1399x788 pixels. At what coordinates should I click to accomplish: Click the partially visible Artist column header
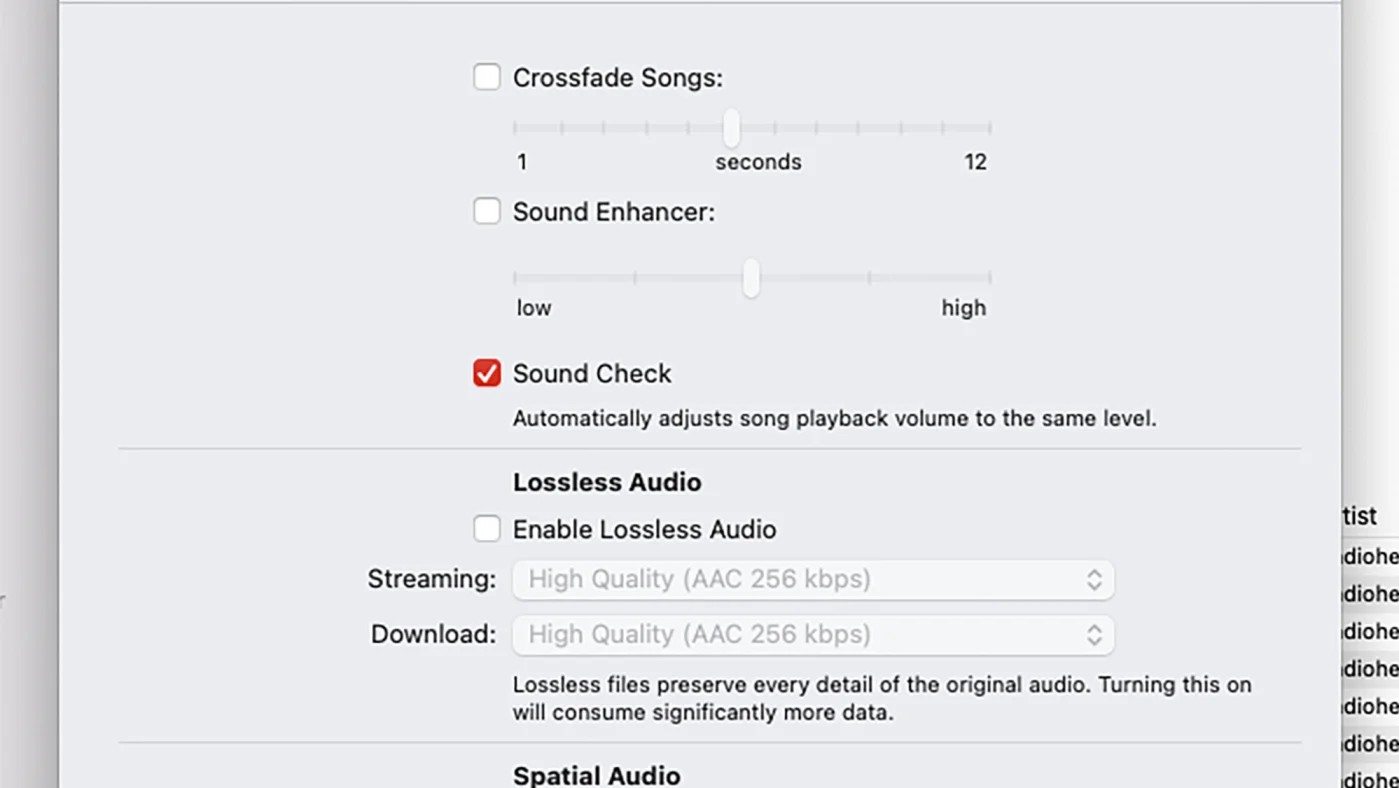click(1360, 516)
